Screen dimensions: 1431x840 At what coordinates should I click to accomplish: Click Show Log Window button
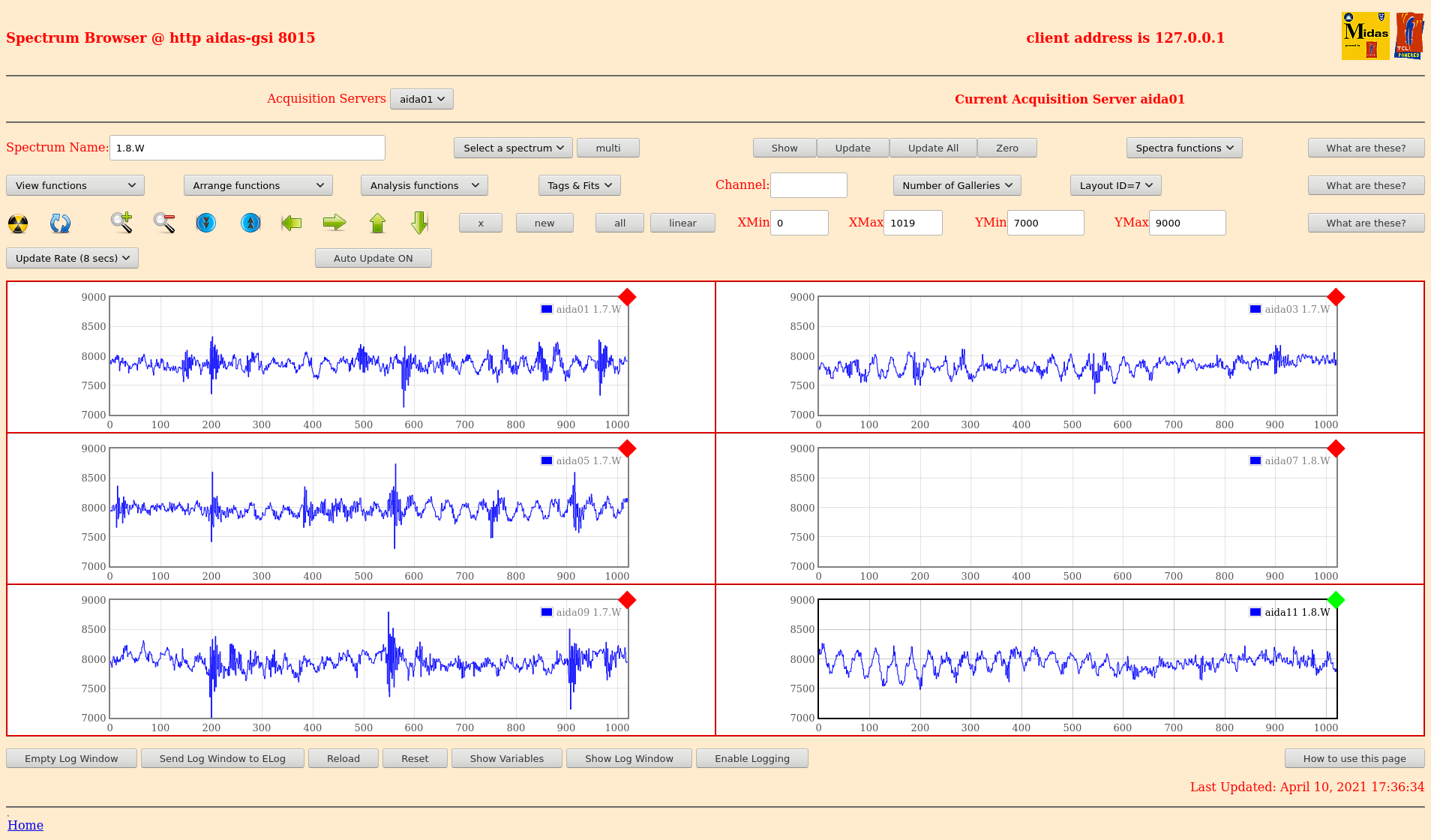point(629,758)
